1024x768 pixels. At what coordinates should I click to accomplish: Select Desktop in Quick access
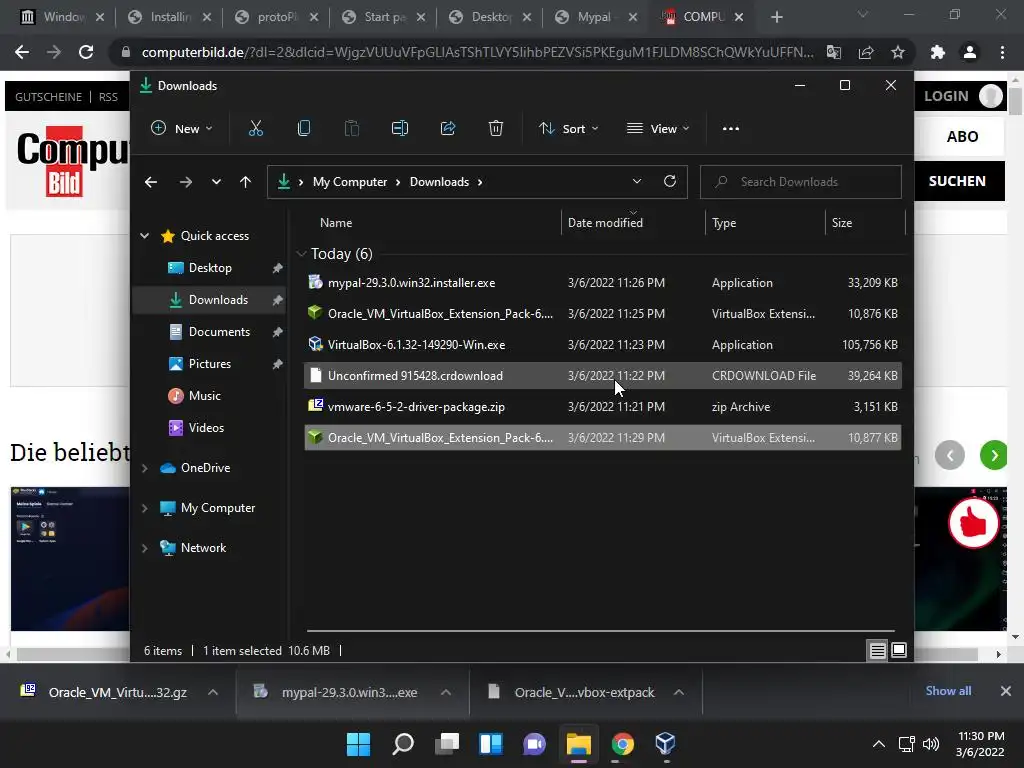coord(210,268)
